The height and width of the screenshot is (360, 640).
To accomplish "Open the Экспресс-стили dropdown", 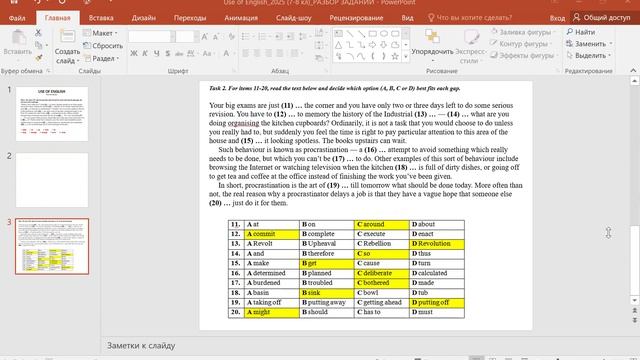I will coord(470,46).
